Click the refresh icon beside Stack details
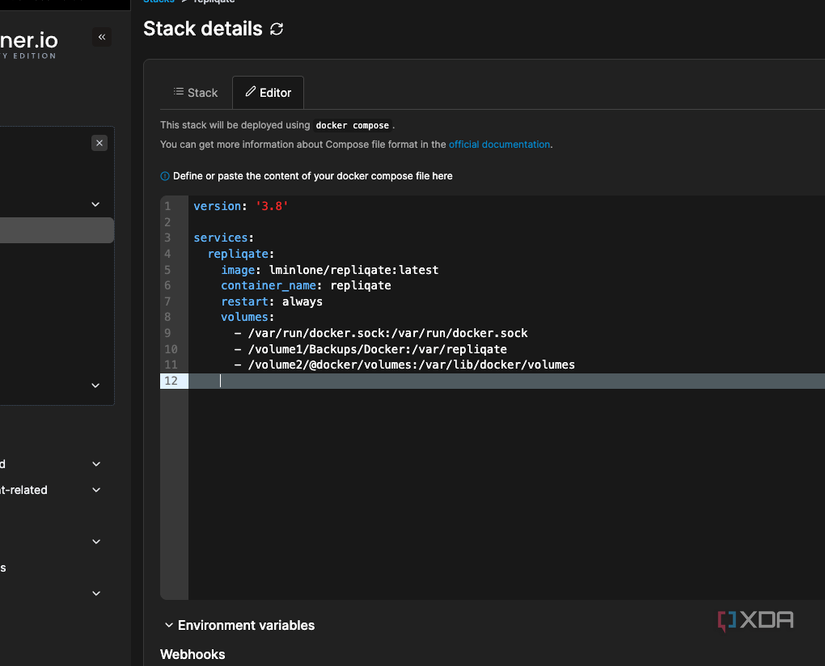The height and width of the screenshot is (666, 825). click(277, 29)
